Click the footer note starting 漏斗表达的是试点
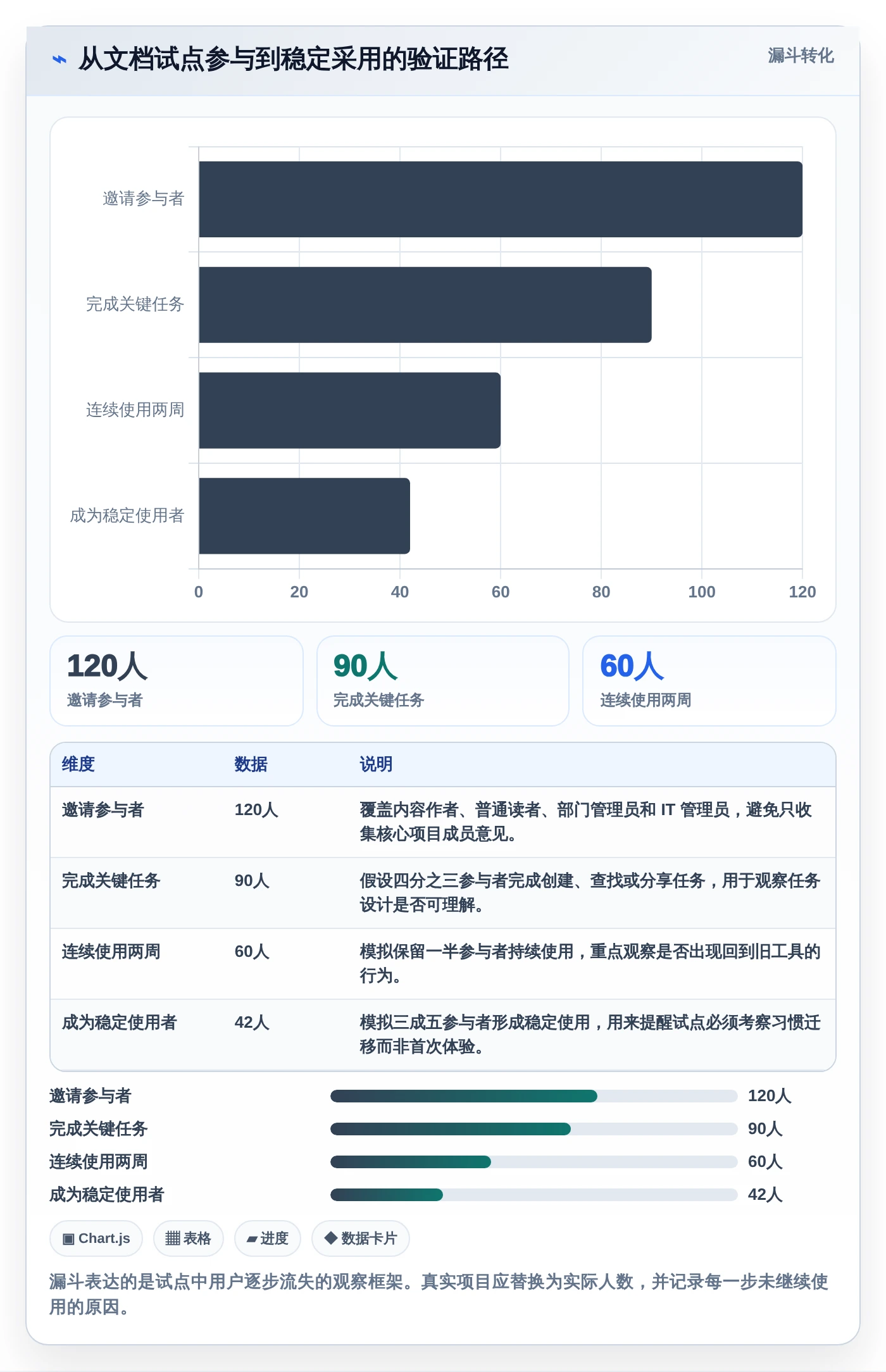Screen dimensions: 886x1372 (x=439, y=1294)
